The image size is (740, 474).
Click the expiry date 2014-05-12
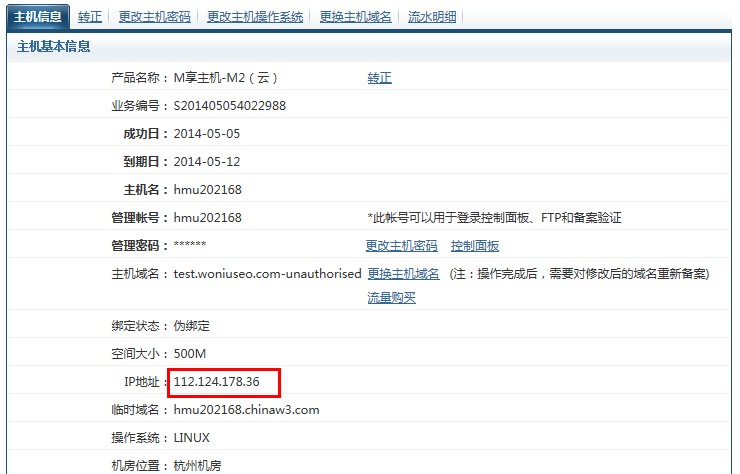point(207,162)
